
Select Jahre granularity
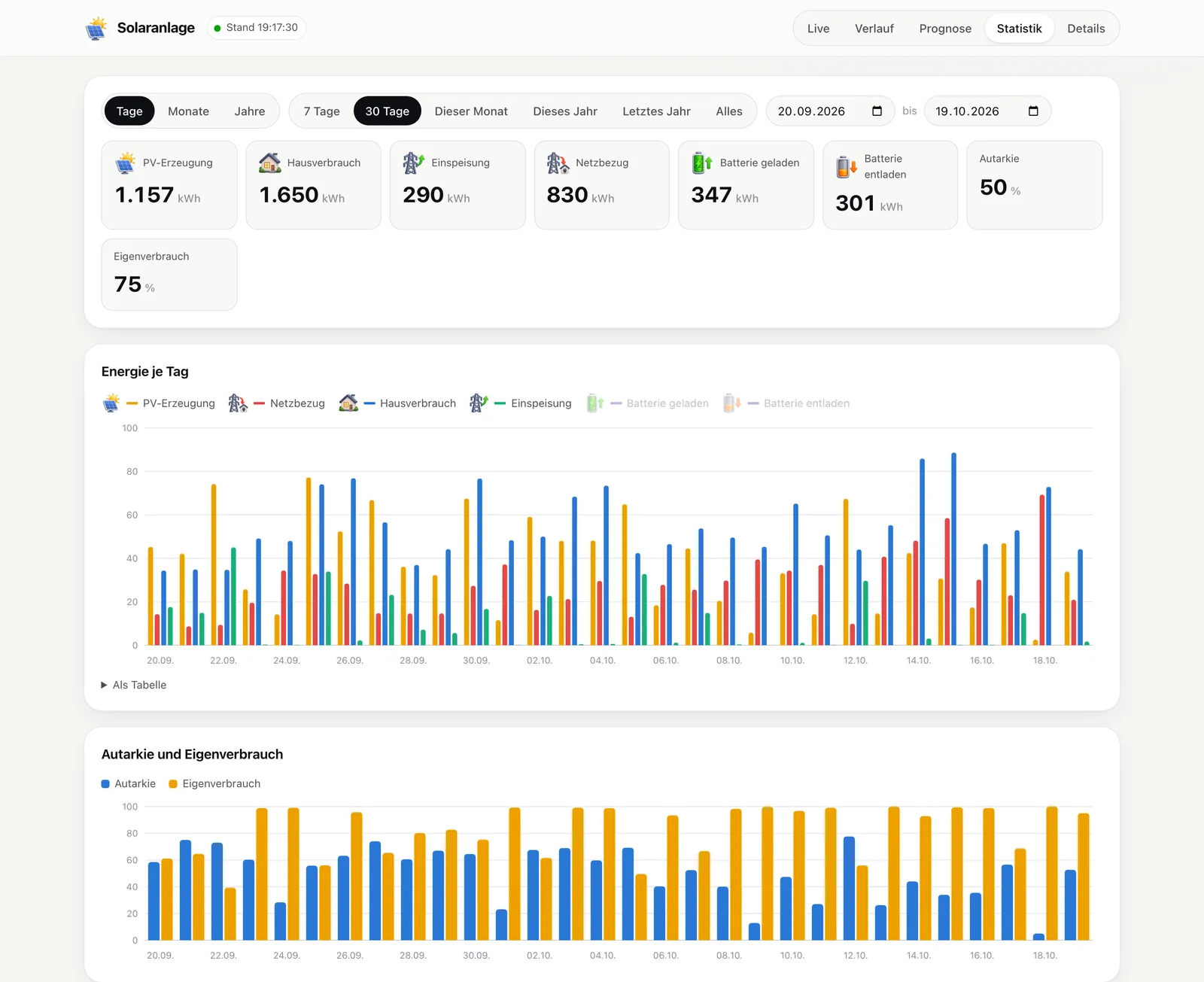click(250, 111)
